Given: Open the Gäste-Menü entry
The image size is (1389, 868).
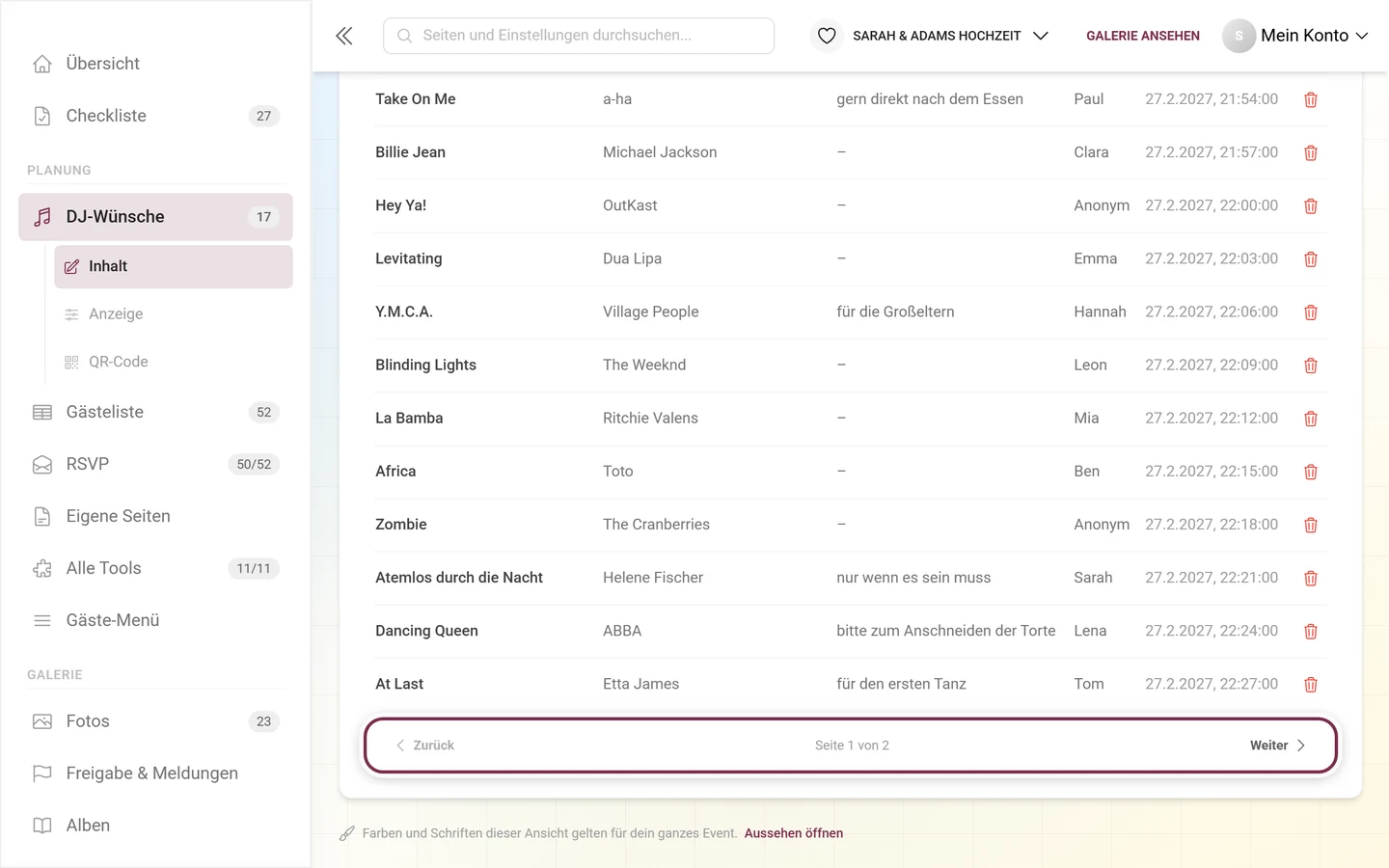Looking at the screenshot, I should (155, 620).
